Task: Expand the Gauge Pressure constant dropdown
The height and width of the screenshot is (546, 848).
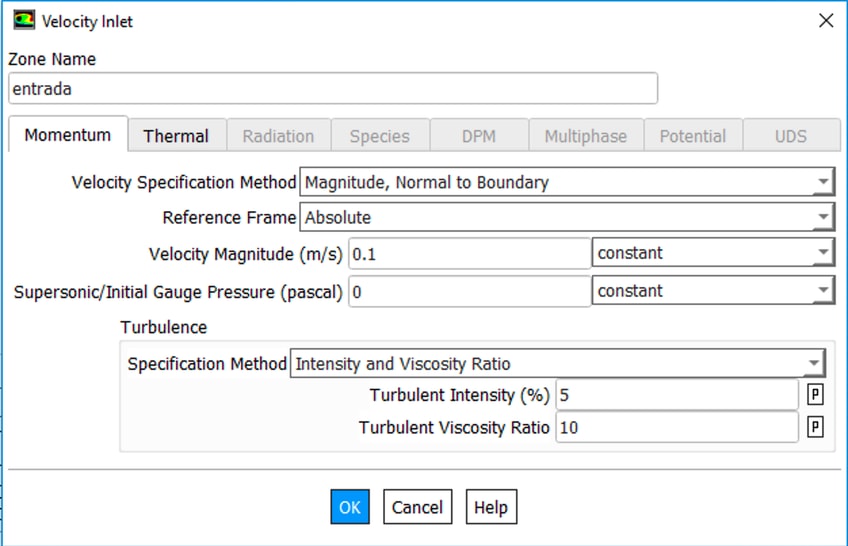Action: click(714, 291)
